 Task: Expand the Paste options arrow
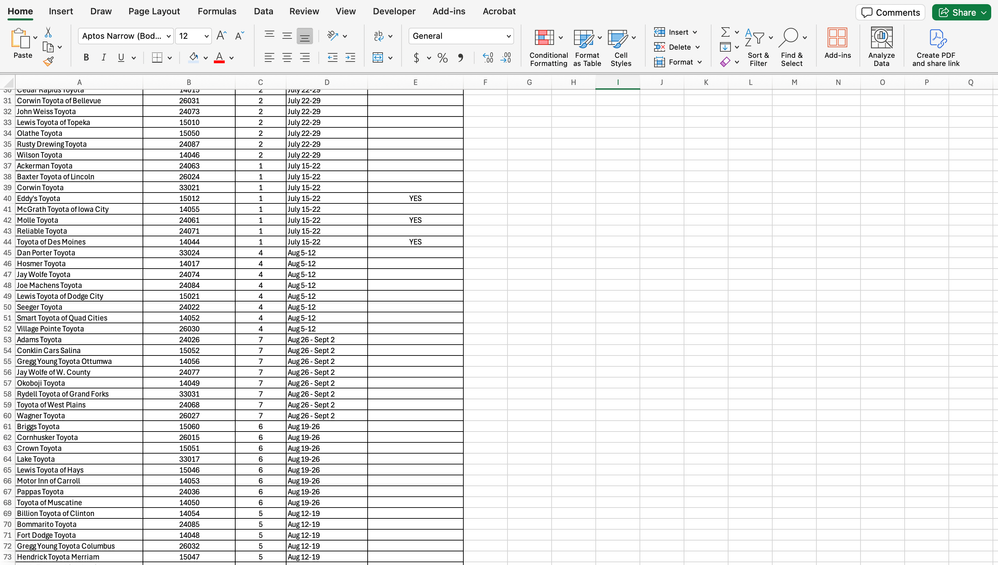click(35, 38)
